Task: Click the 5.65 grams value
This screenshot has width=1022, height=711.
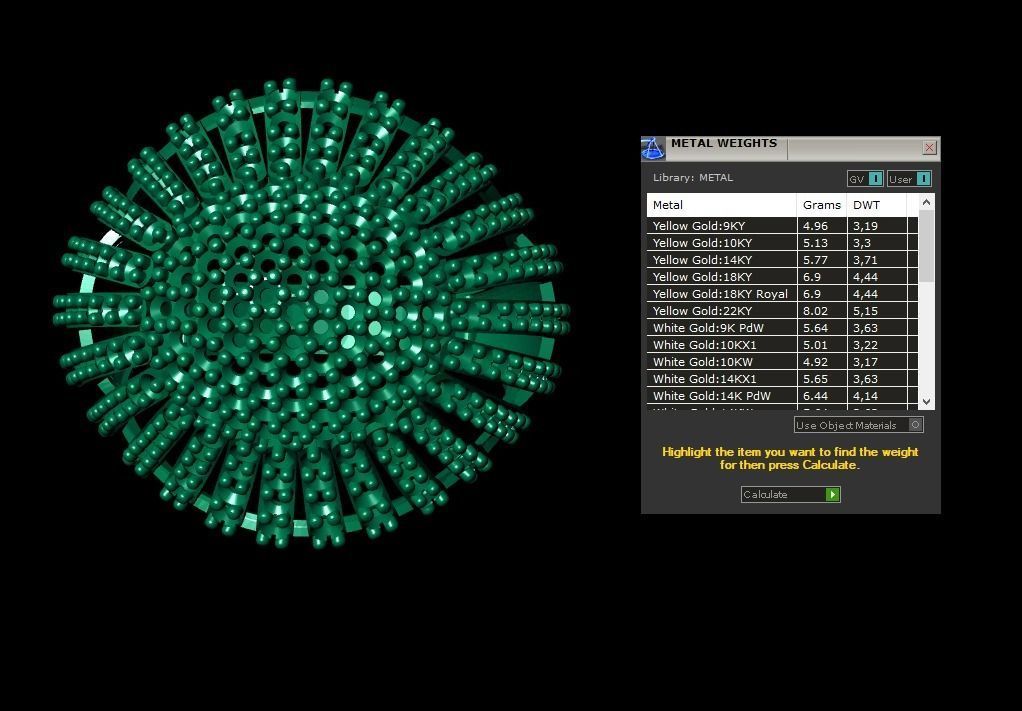Action: [x=815, y=379]
